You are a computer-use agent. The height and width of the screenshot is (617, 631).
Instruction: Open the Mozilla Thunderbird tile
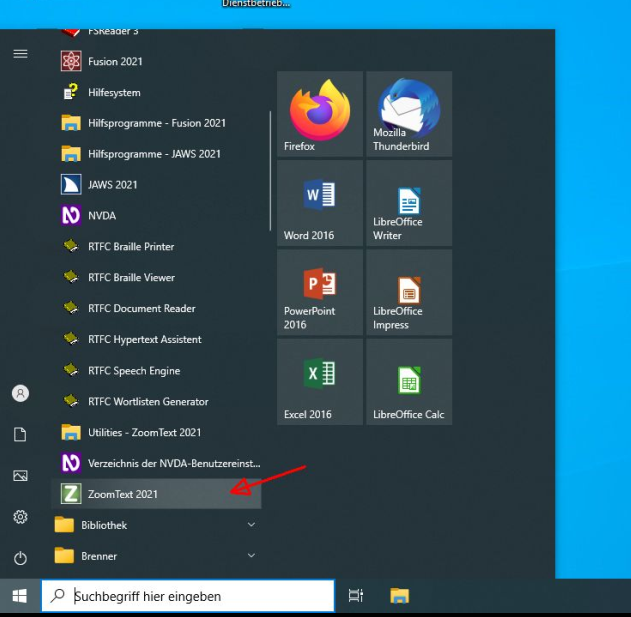[409, 114]
